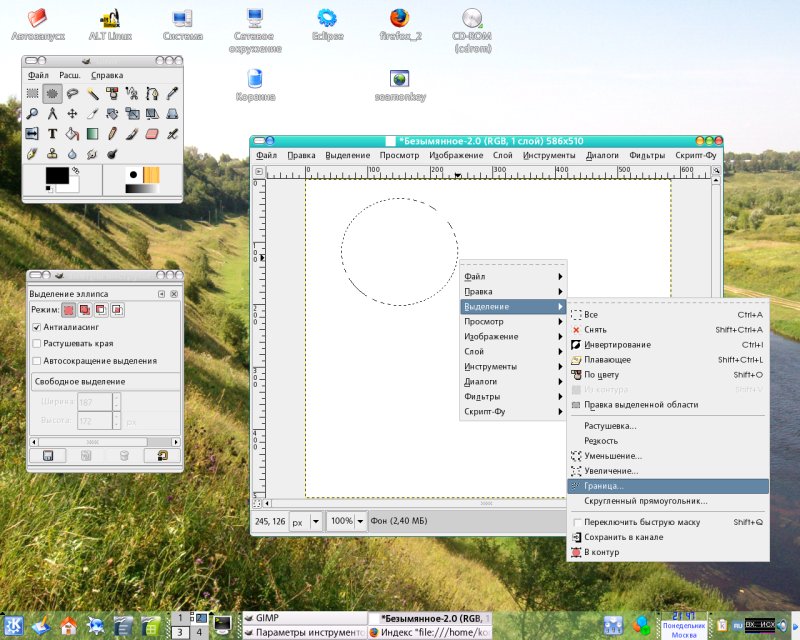Click the black foreground color swatch
This screenshot has height=640, width=800.
[x=57, y=176]
